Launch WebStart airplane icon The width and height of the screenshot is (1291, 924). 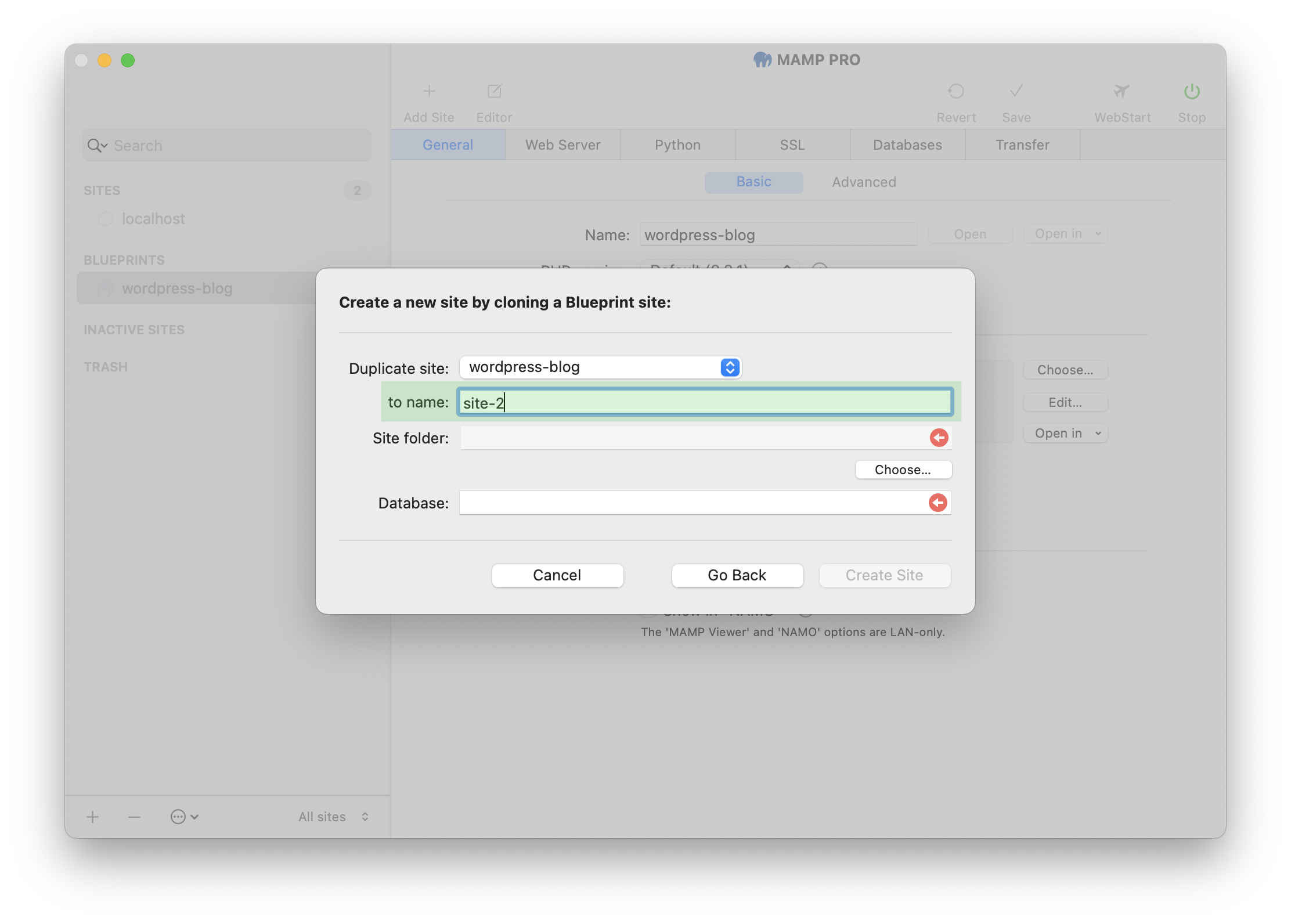[x=1121, y=91]
